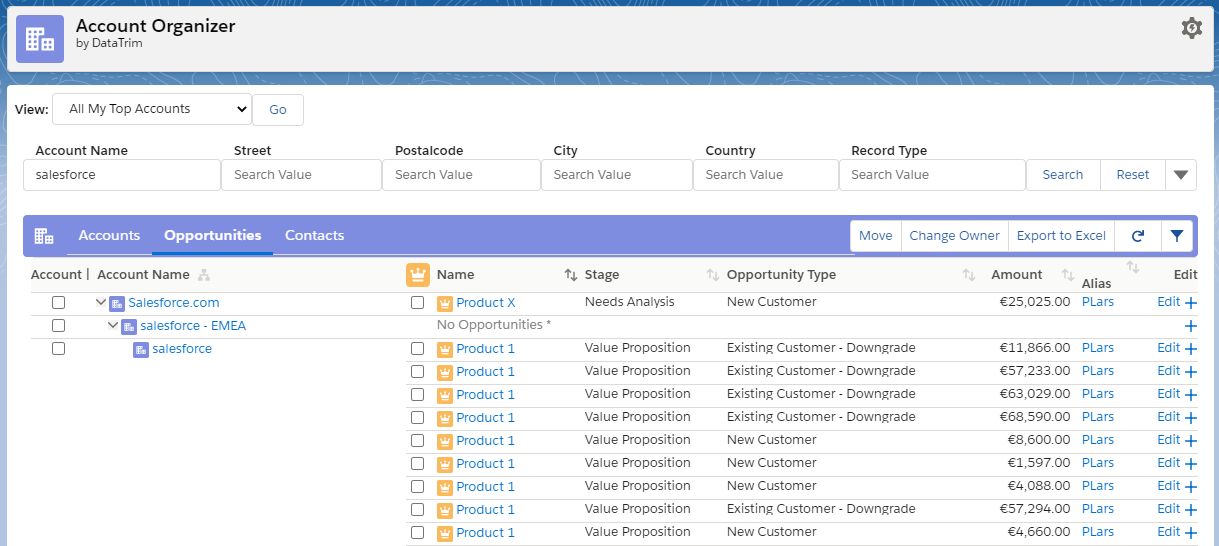1219x546 pixels.
Task: Sort by Name column arrows
Action: (x=571, y=275)
